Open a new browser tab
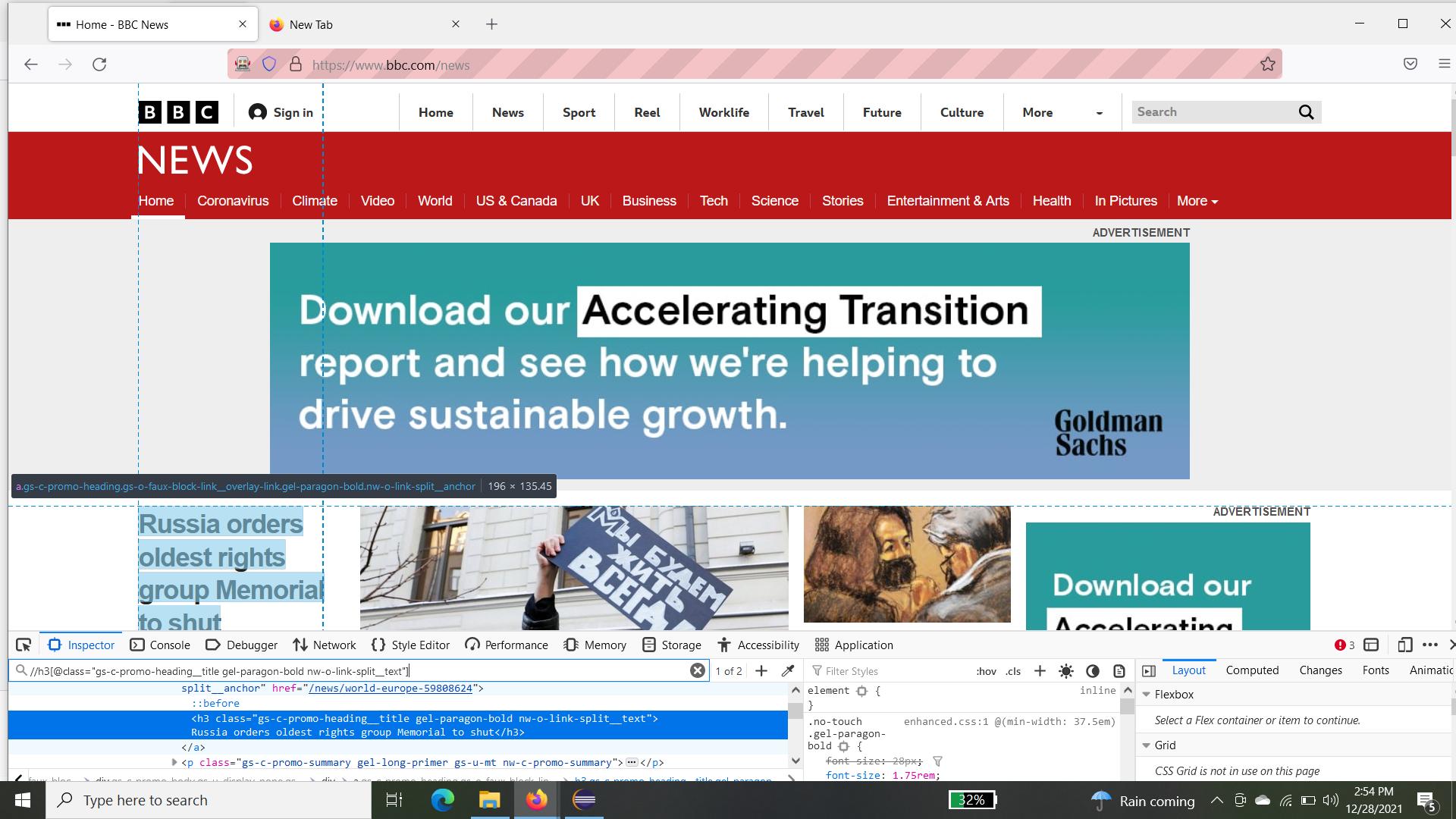 pos(491,24)
